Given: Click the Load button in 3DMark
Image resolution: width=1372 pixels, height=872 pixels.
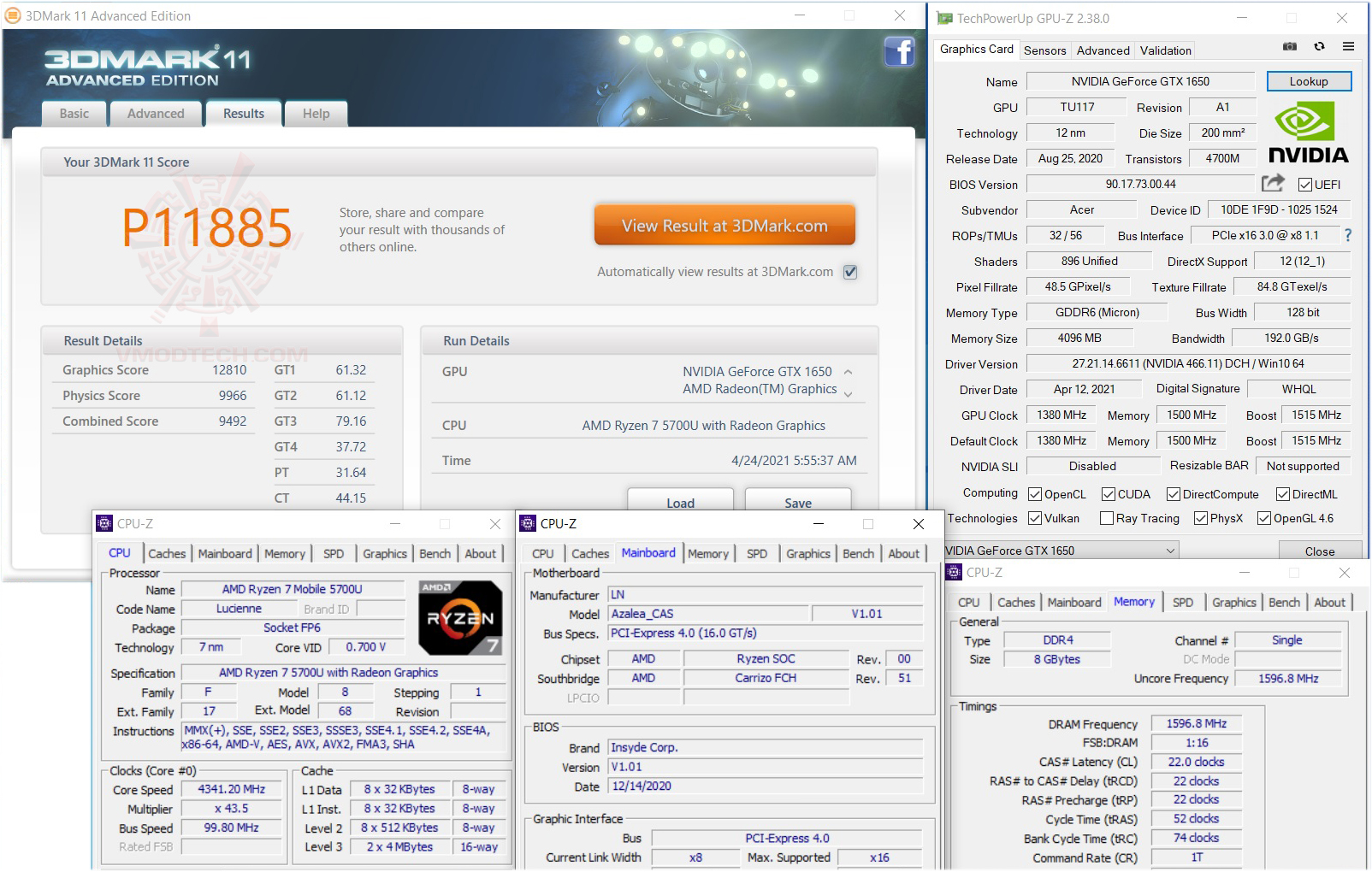Looking at the screenshot, I should pos(681,502).
